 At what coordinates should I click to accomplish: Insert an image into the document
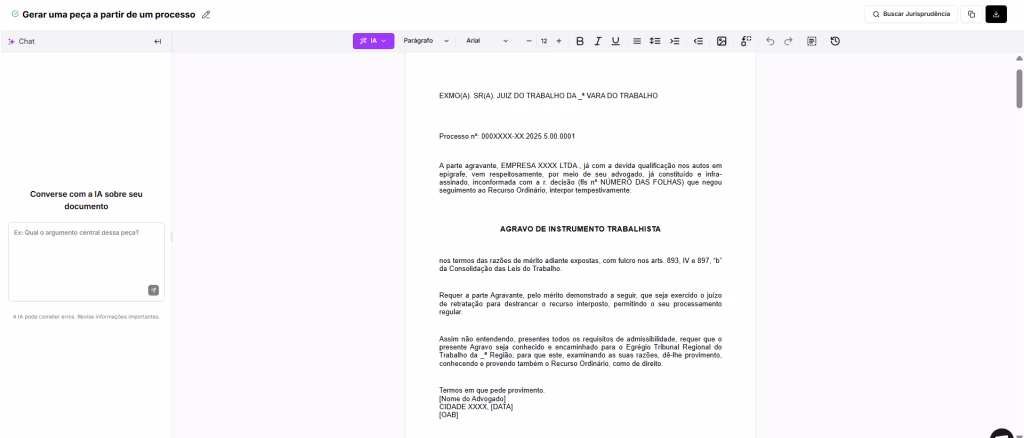[x=722, y=41]
